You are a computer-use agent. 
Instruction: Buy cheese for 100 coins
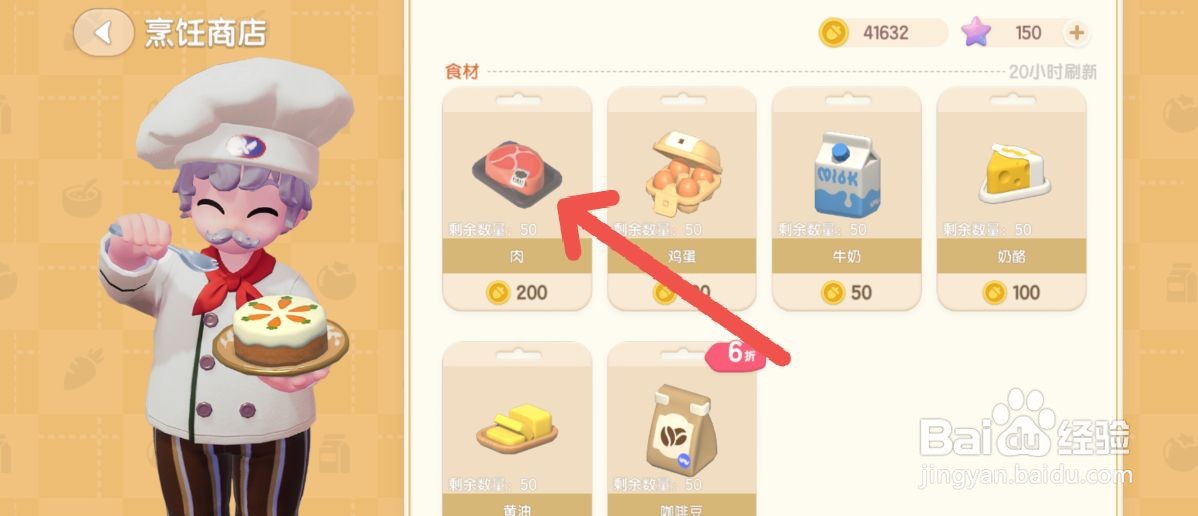click(1012, 292)
